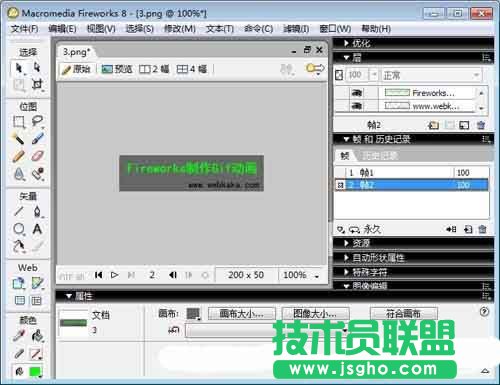Add a new frame with the plus-frame icon

point(468,229)
